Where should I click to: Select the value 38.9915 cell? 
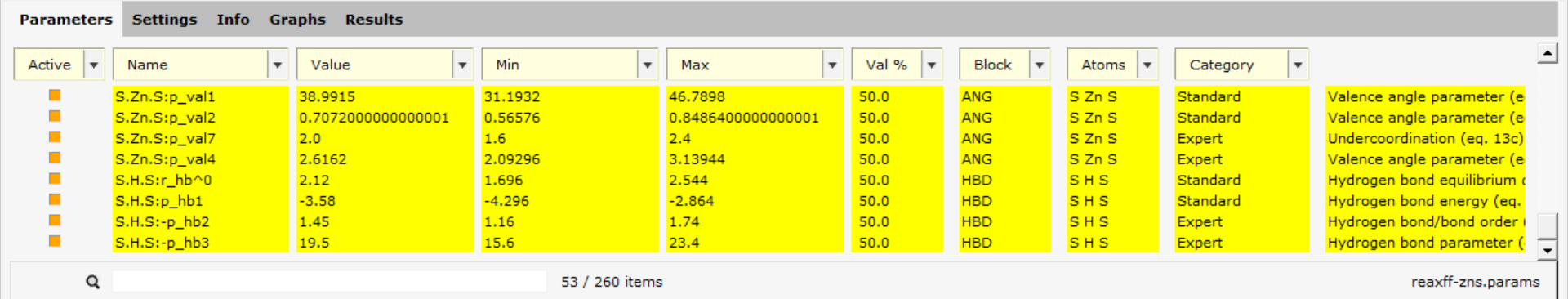[x=385, y=96]
